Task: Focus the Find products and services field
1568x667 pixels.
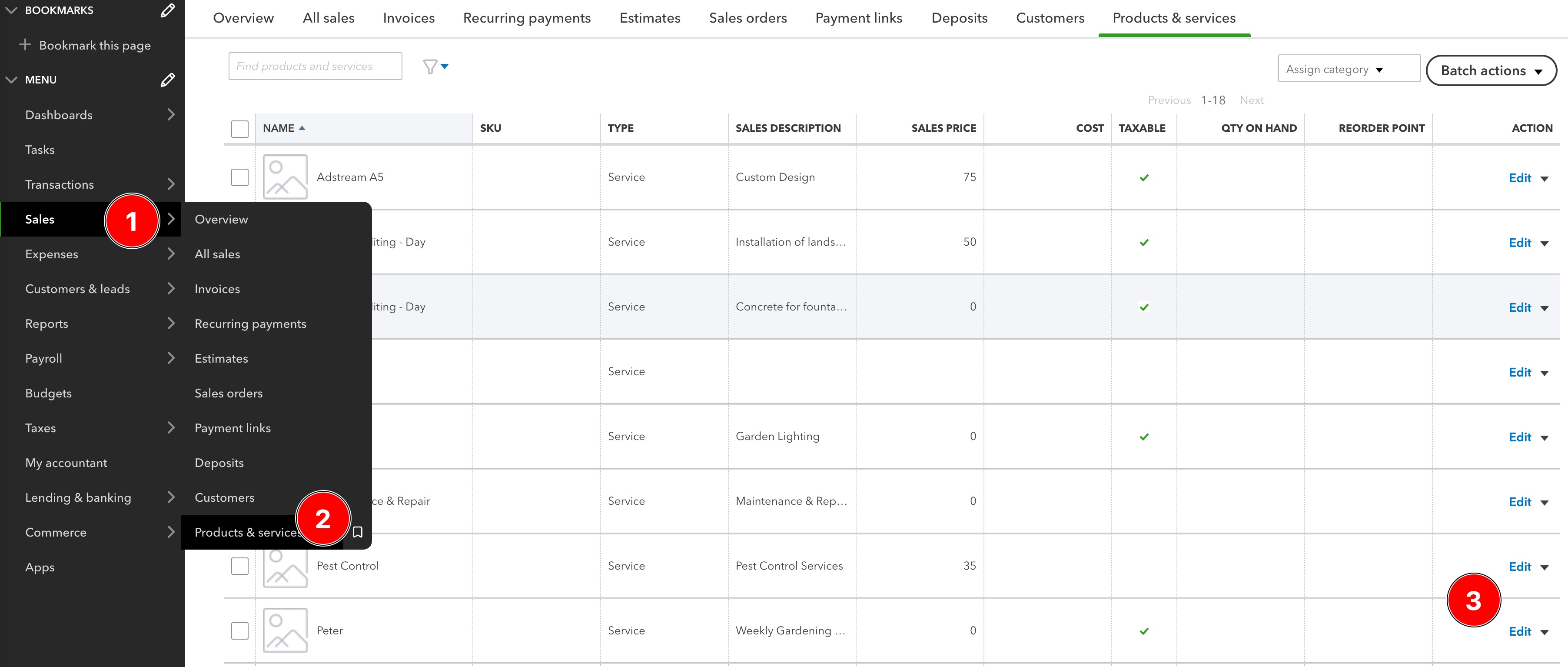Action: (x=315, y=66)
